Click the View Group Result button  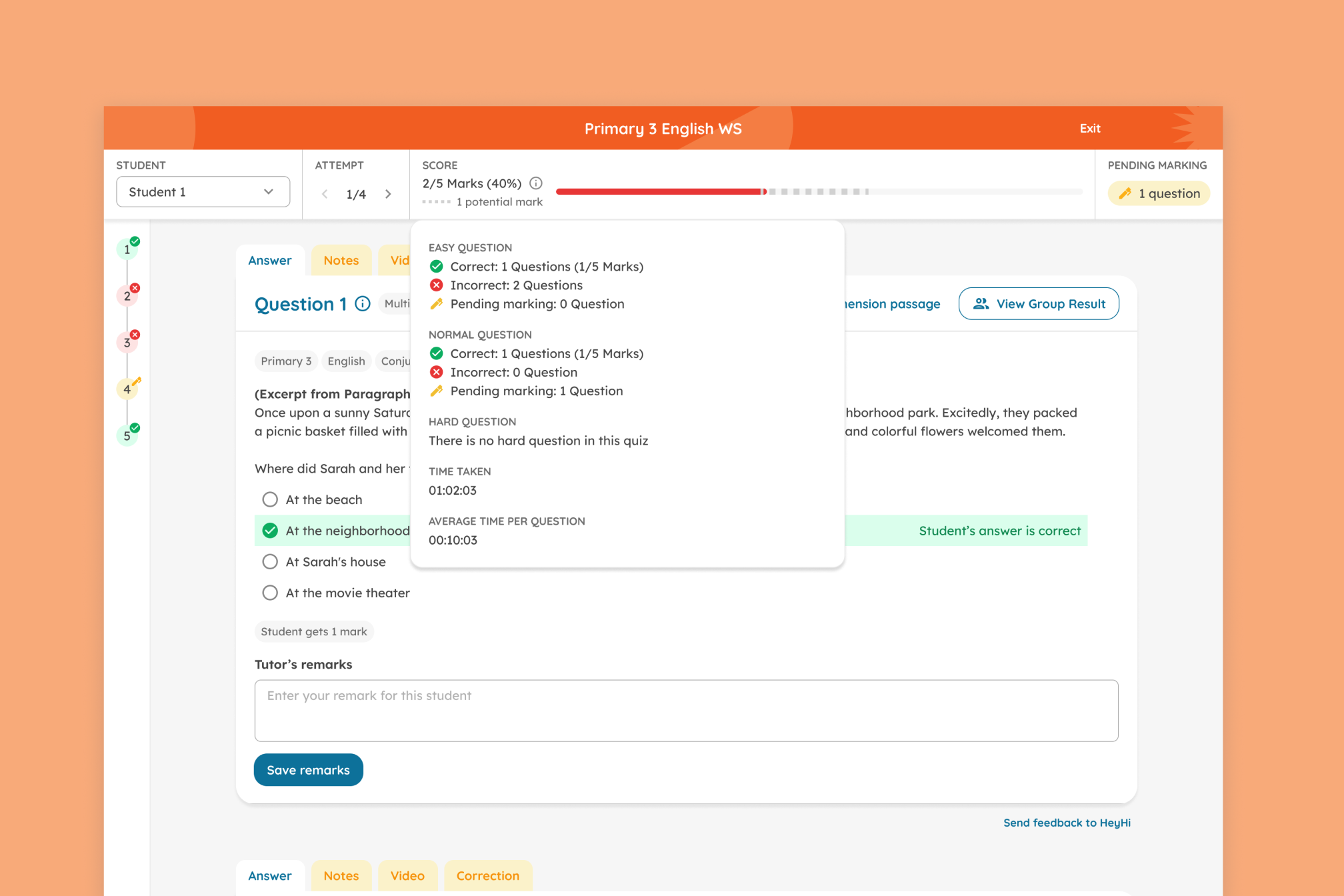tap(1038, 304)
